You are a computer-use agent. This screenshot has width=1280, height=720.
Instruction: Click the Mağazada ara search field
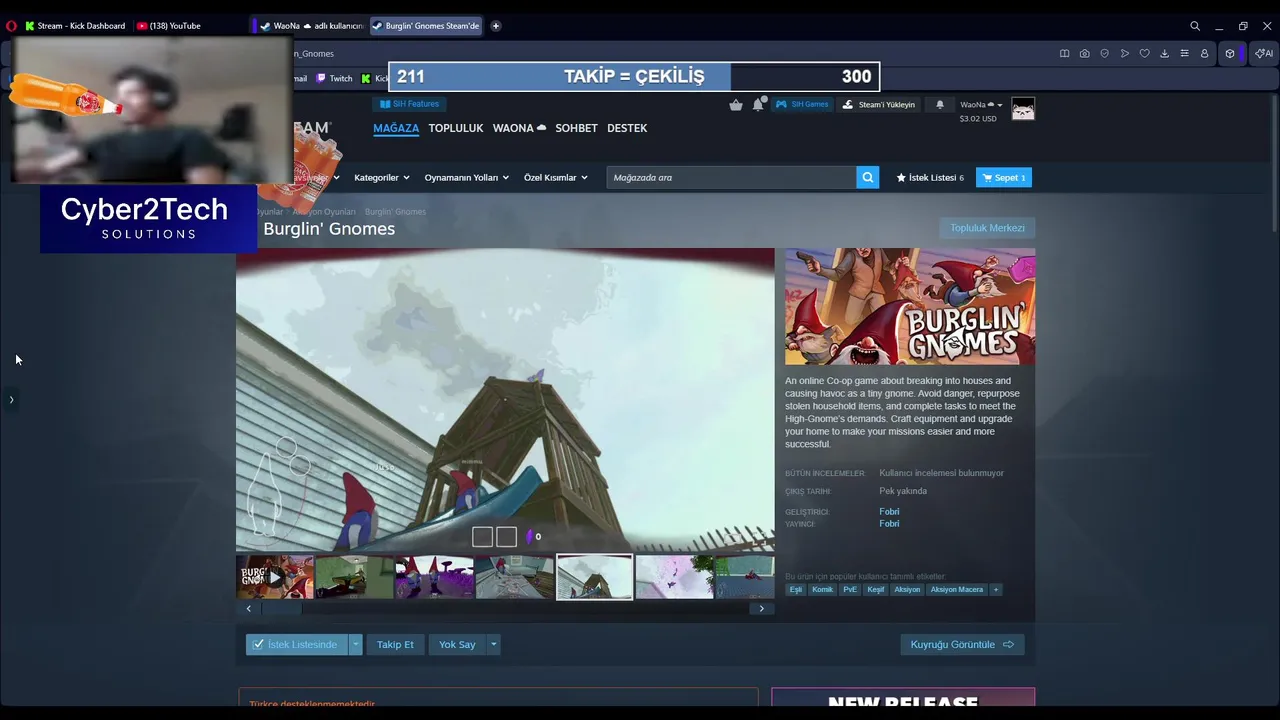[x=731, y=177]
